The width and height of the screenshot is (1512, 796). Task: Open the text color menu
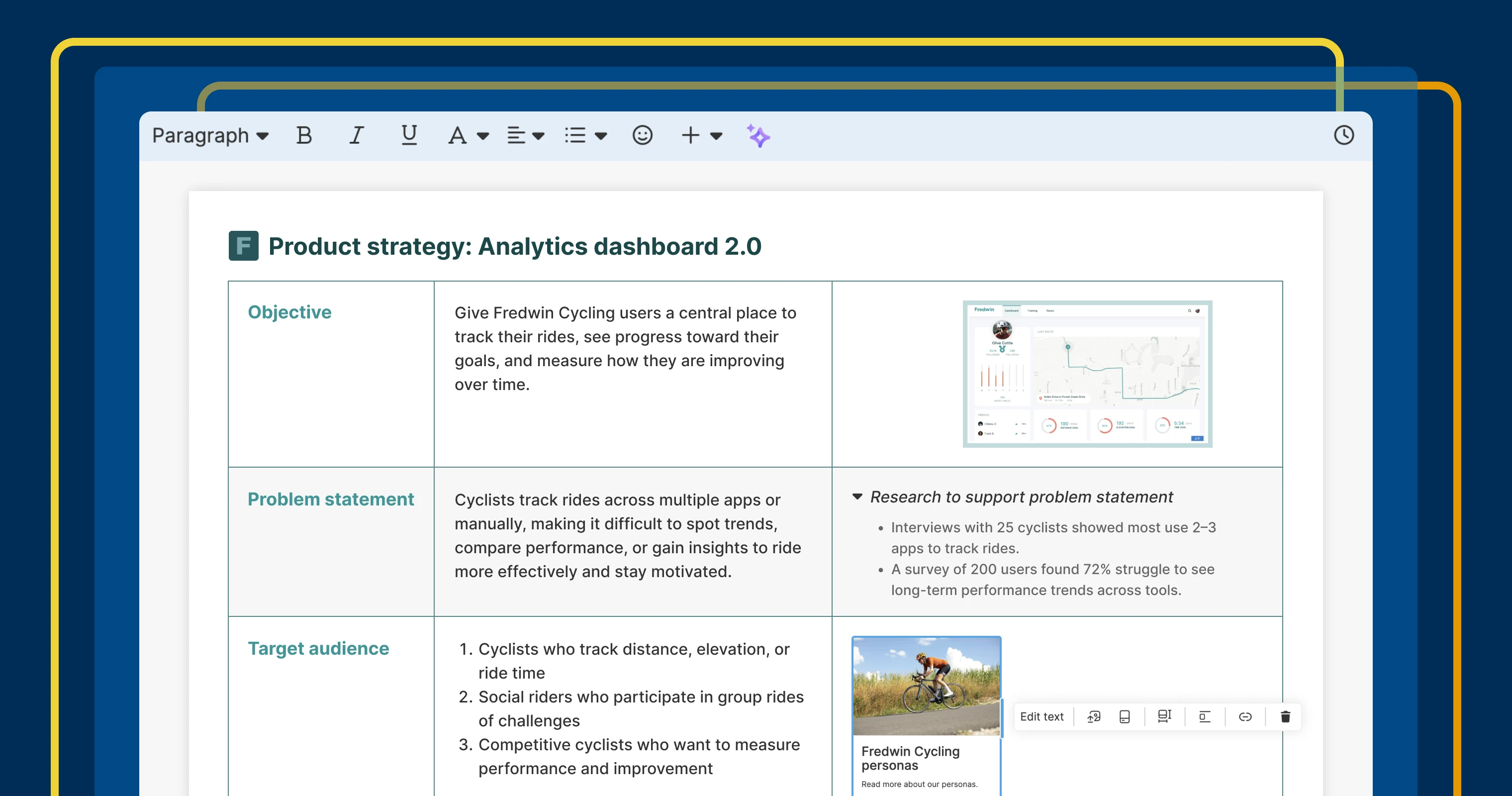click(466, 136)
